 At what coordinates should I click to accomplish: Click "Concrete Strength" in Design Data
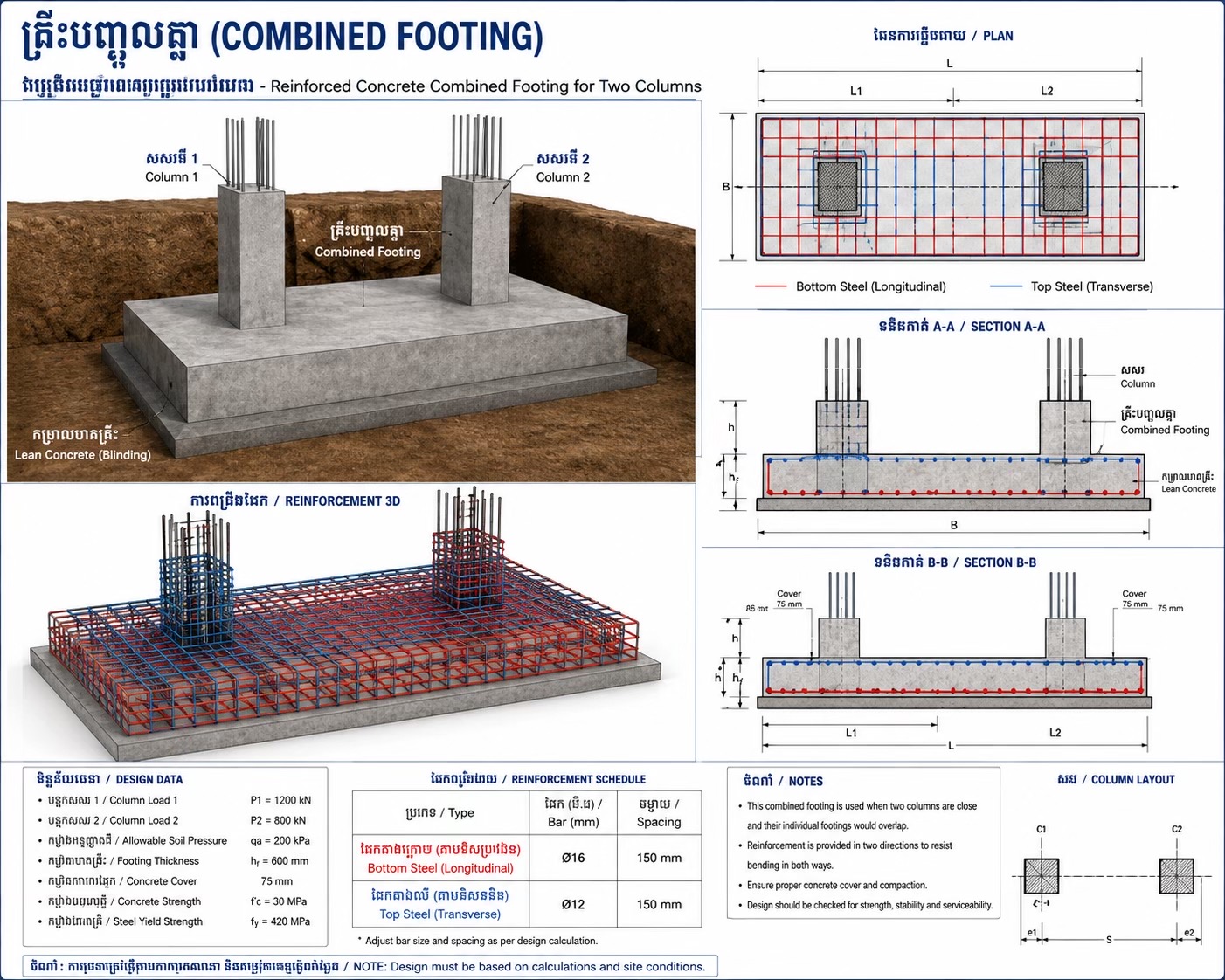(x=159, y=901)
